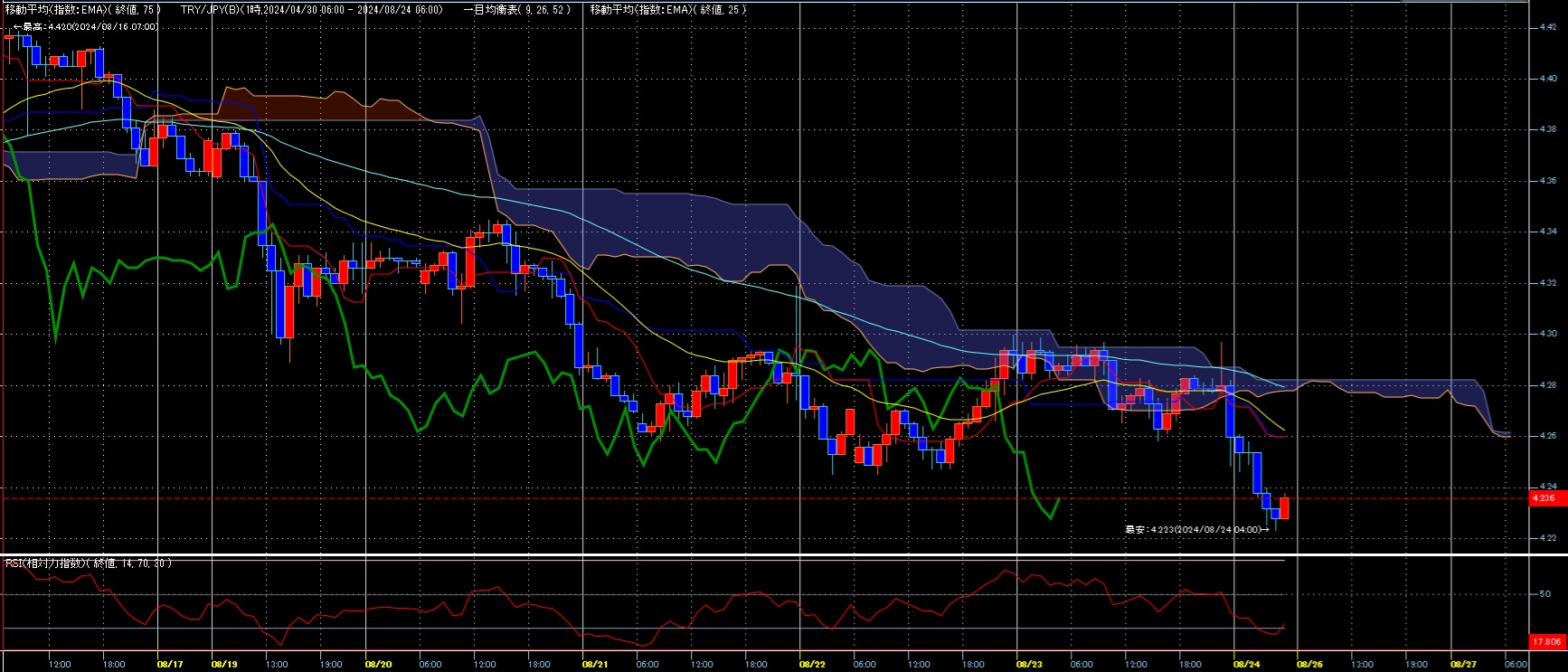Screen dimensions: 1568x672
Task: Click the 08/21 date marker on time axis
Action: (595, 664)
